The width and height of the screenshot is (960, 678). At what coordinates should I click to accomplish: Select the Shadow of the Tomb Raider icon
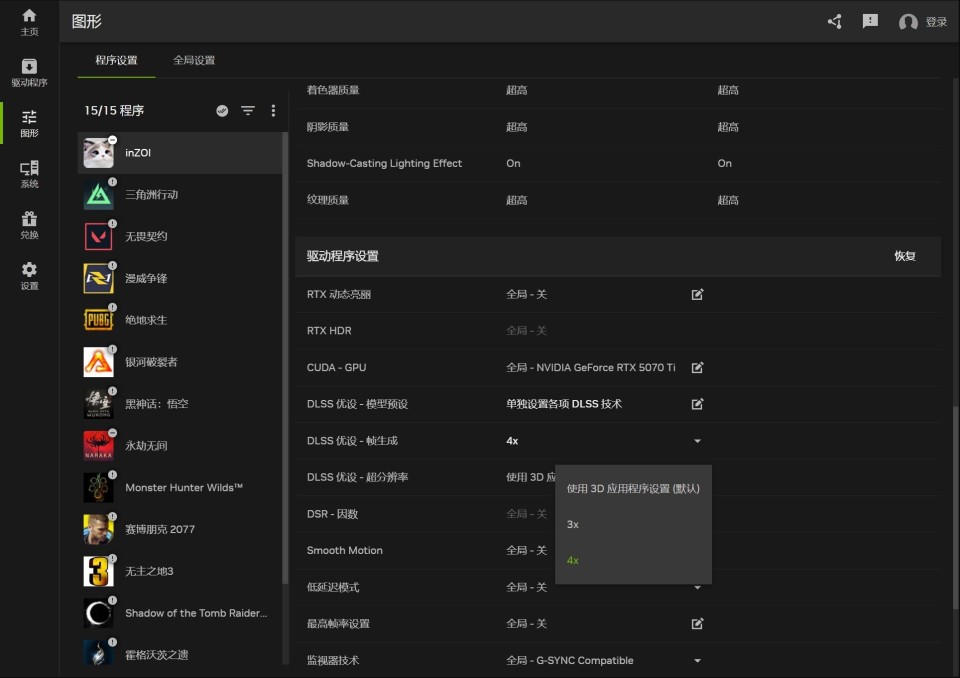pyautogui.click(x=99, y=613)
